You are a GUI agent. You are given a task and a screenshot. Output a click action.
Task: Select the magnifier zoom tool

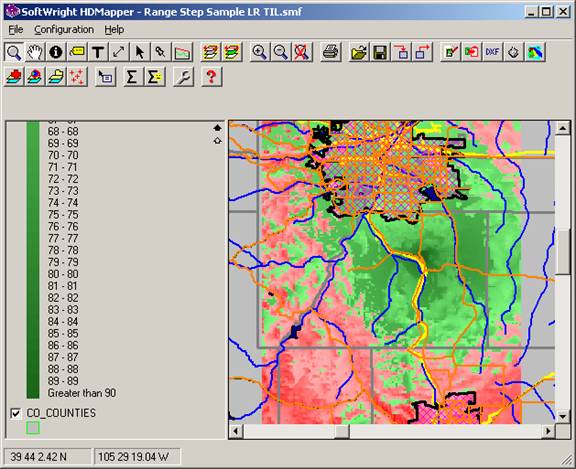click(14, 52)
